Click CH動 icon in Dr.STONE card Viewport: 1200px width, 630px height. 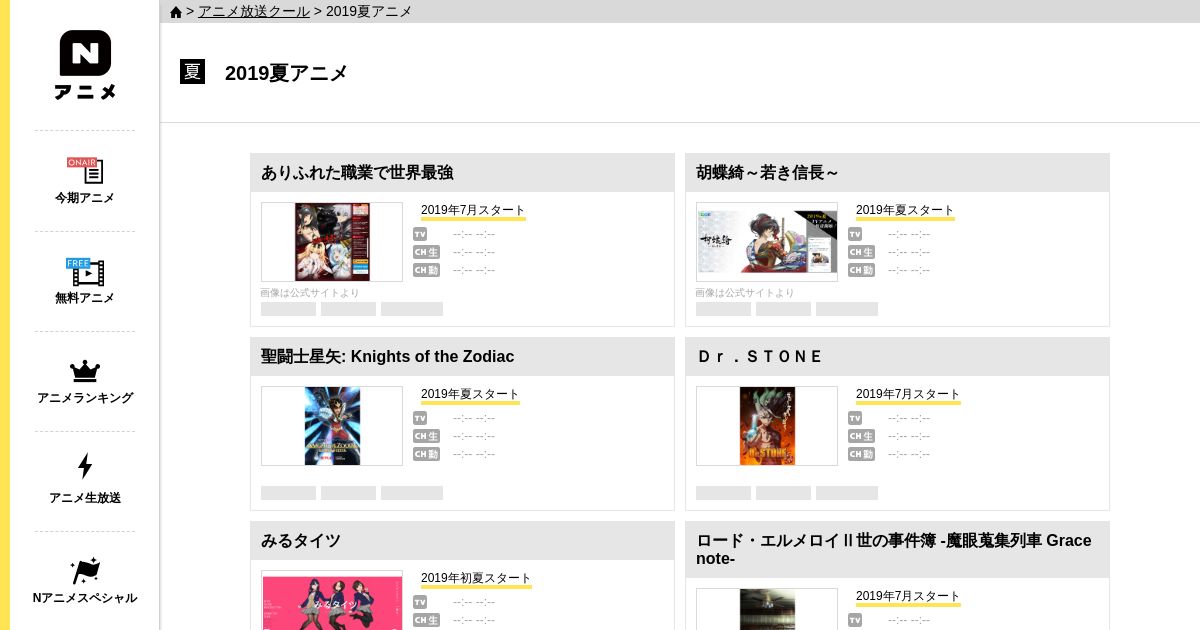click(861, 454)
